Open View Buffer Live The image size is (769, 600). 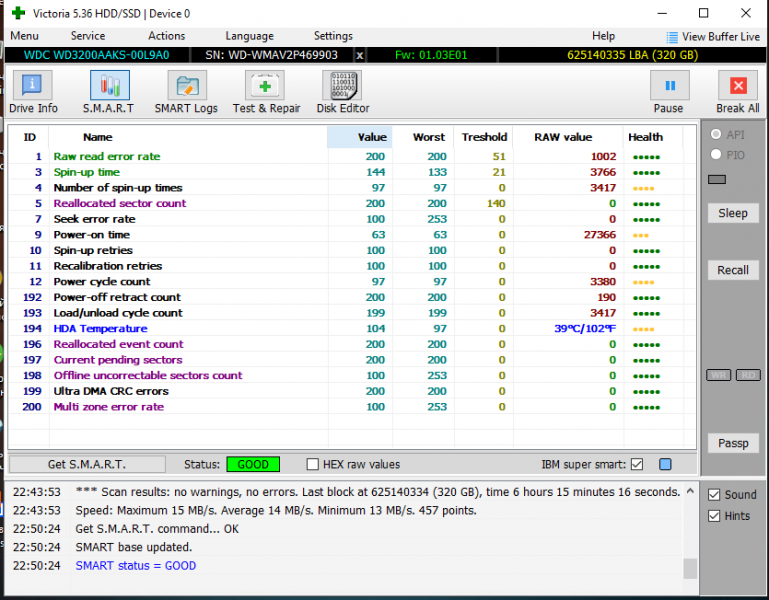pos(713,36)
